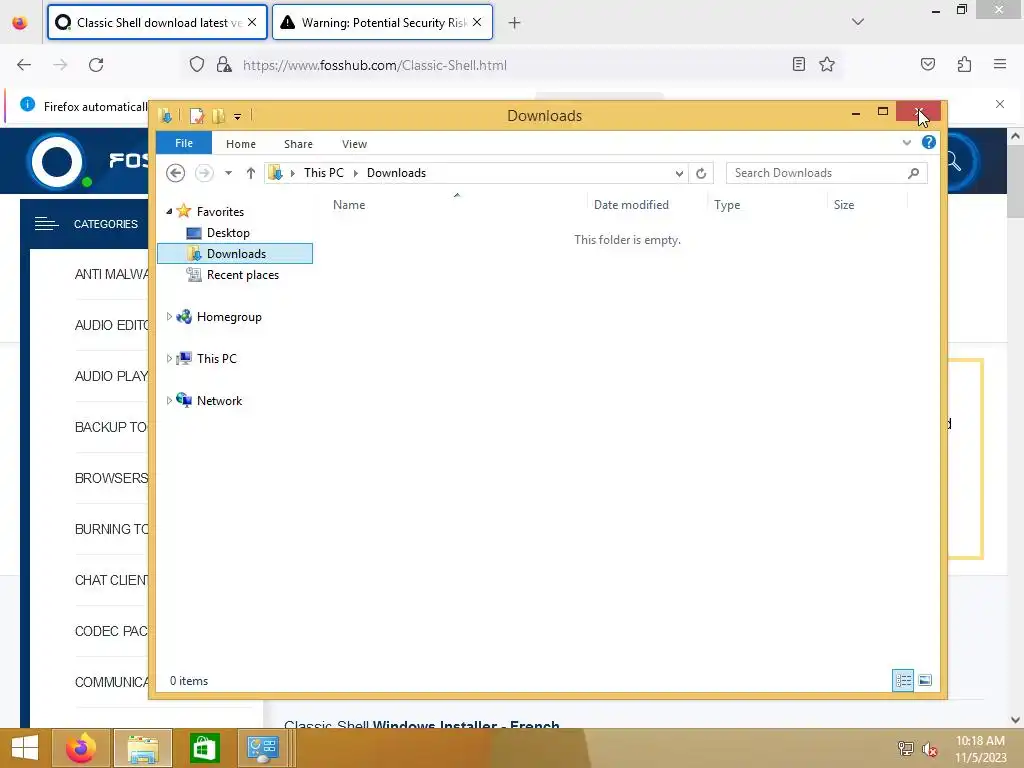This screenshot has width=1024, height=768.
Task: Sort by Date modified column
Action: tap(631, 204)
